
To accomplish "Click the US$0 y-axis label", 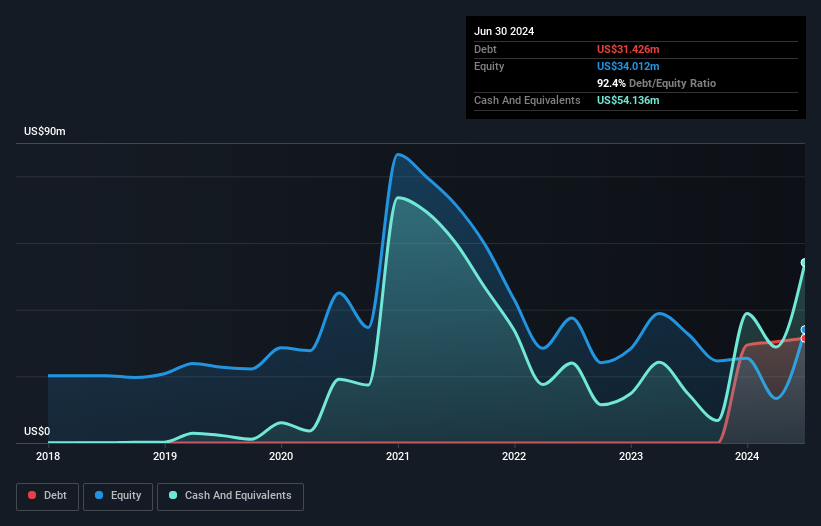I will 37,431.
